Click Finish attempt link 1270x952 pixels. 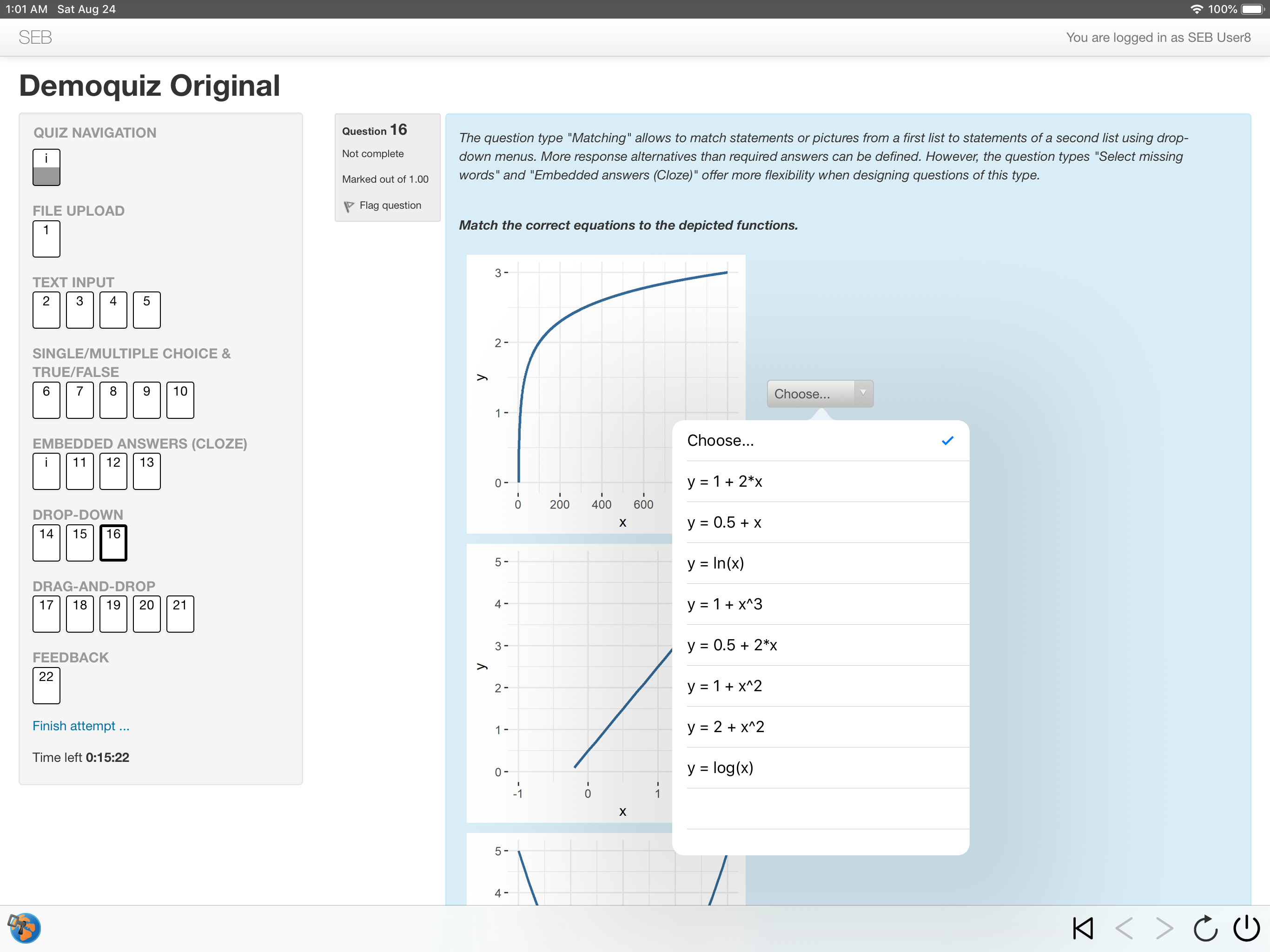pos(80,726)
